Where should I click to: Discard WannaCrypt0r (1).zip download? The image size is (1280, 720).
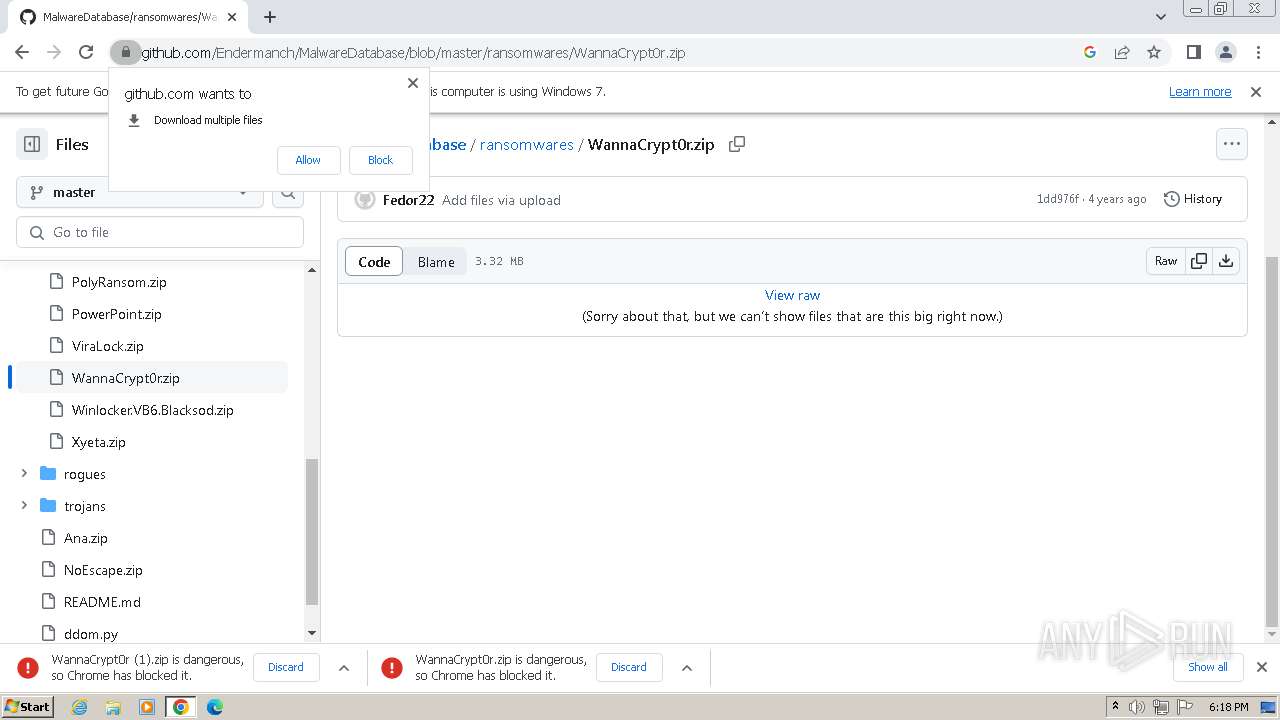[x=286, y=667]
